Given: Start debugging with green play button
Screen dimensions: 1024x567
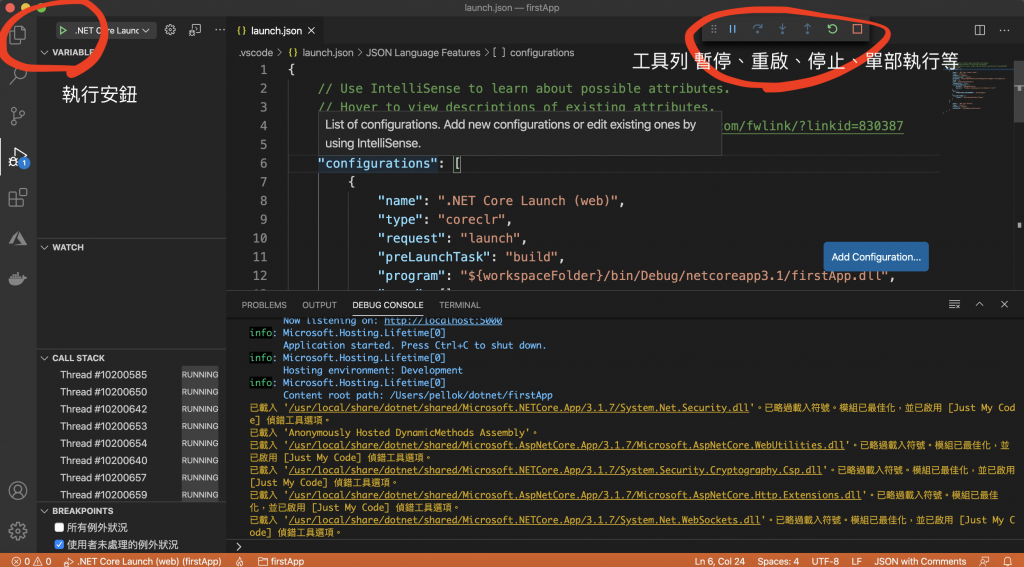Looking at the screenshot, I should click(63, 30).
